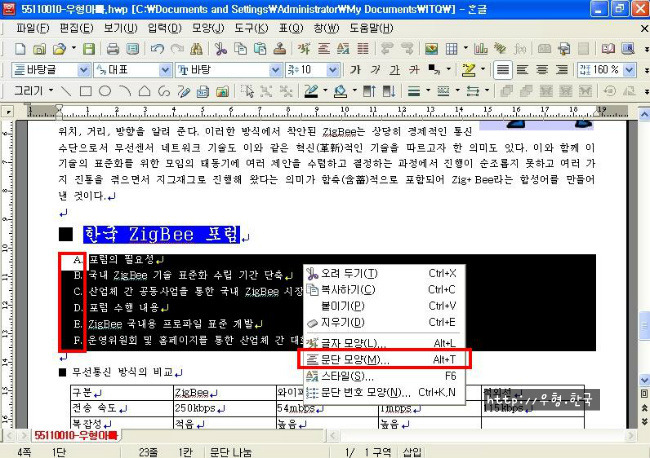Choose 문단 번호 모양(N)... in context menu
The height and width of the screenshot is (458, 650).
pos(384,392)
